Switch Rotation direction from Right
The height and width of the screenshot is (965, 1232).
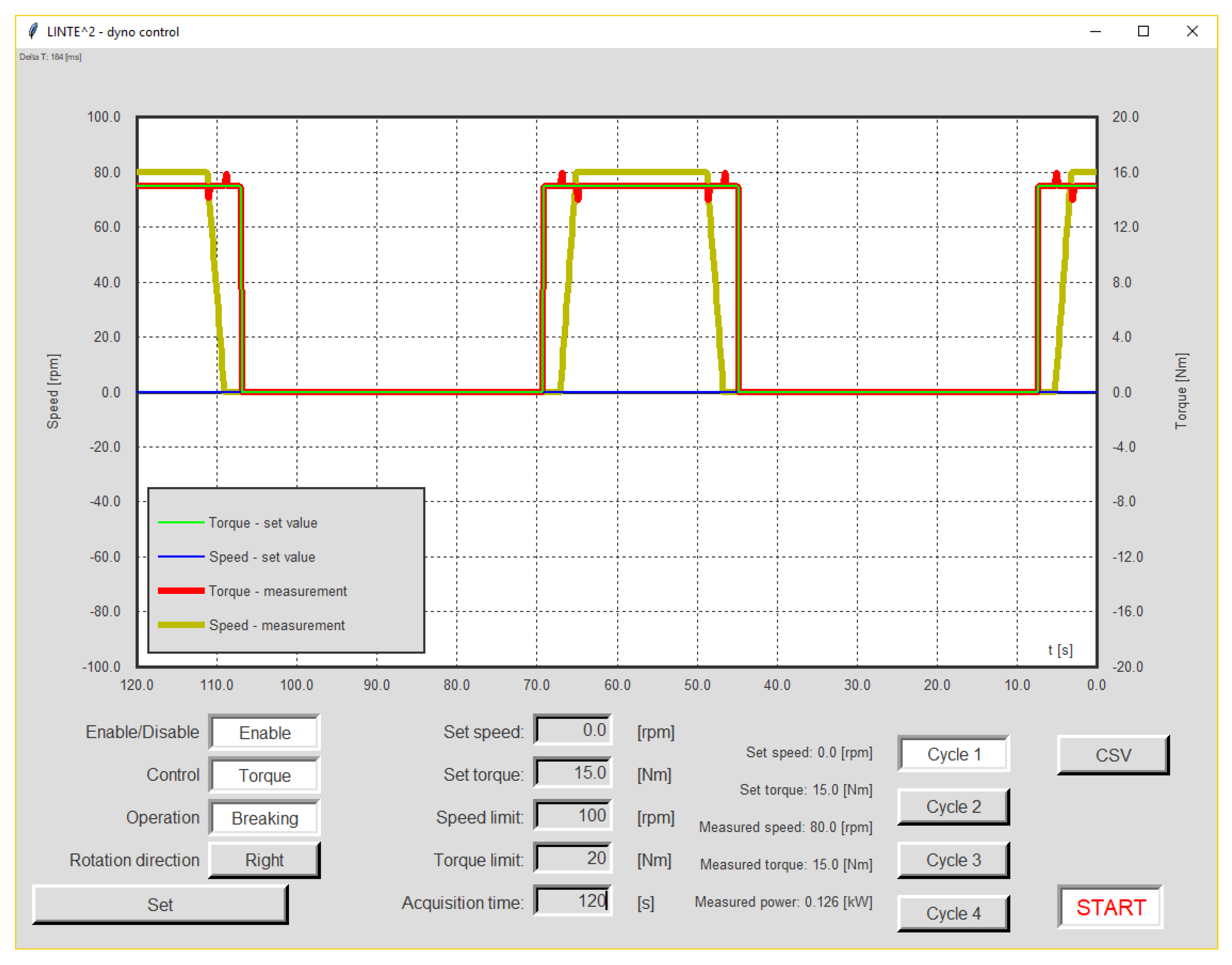[264, 860]
